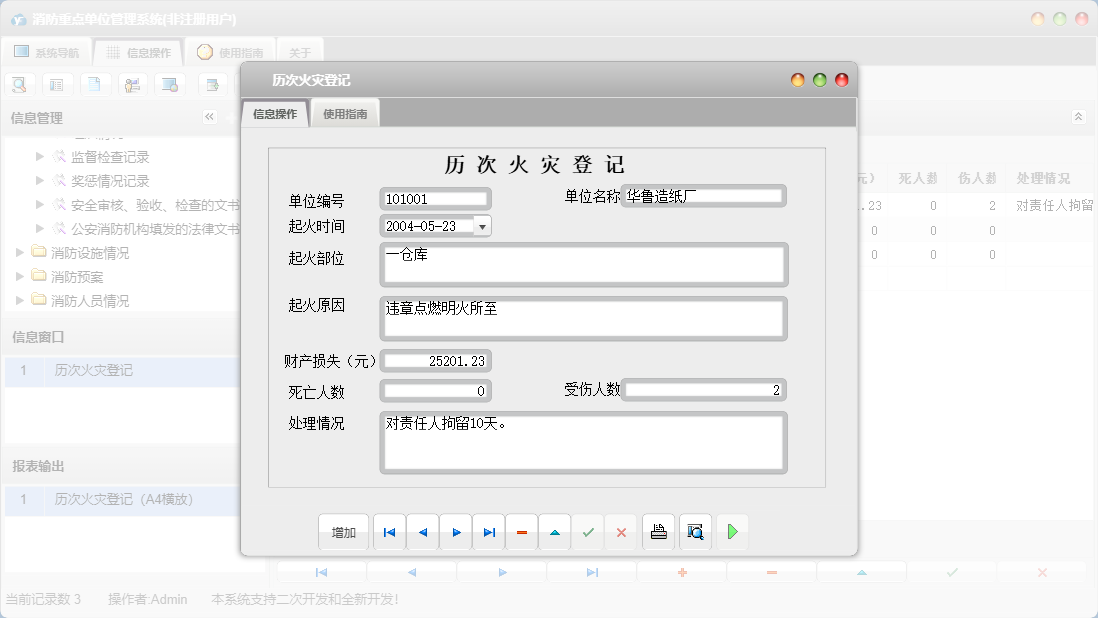Open the print preview icon in the dialog
The image size is (1098, 618).
point(694,532)
